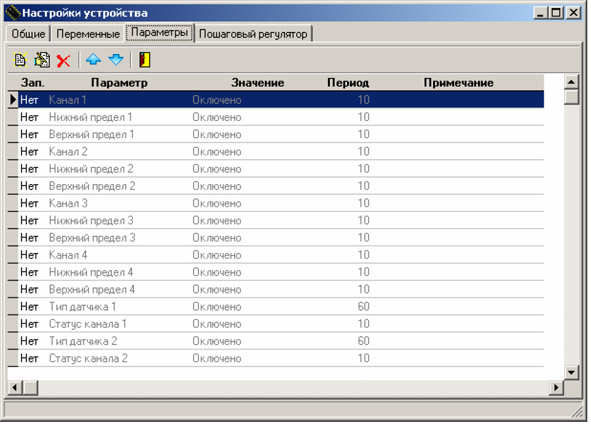Click the Зап. column header
The height and width of the screenshot is (425, 591).
tap(32, 83)
